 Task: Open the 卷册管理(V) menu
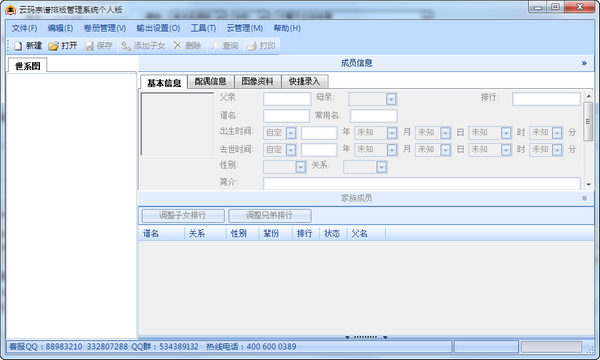(105, 28)
